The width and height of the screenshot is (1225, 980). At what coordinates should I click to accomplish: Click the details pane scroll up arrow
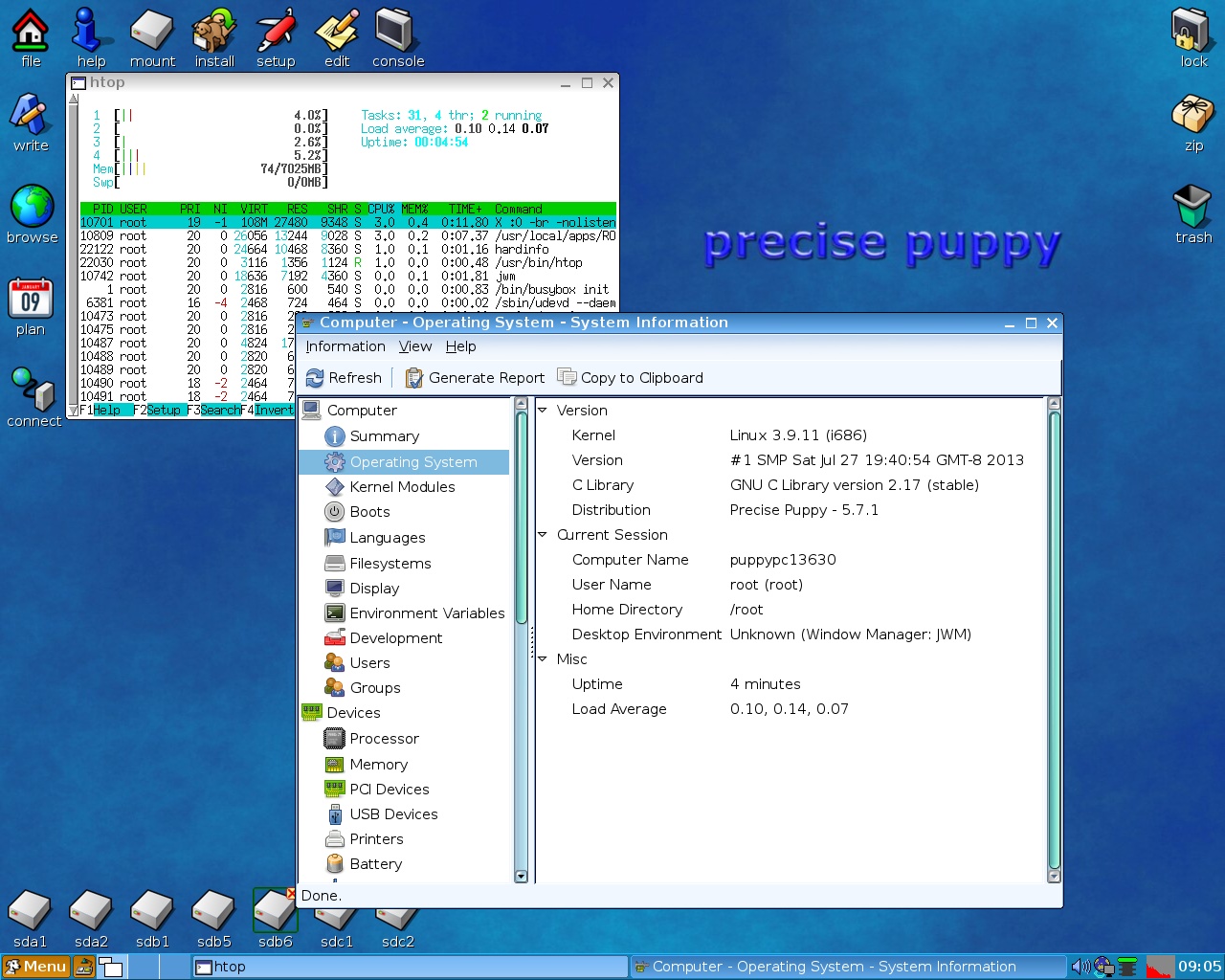[x=1055, y=405]
